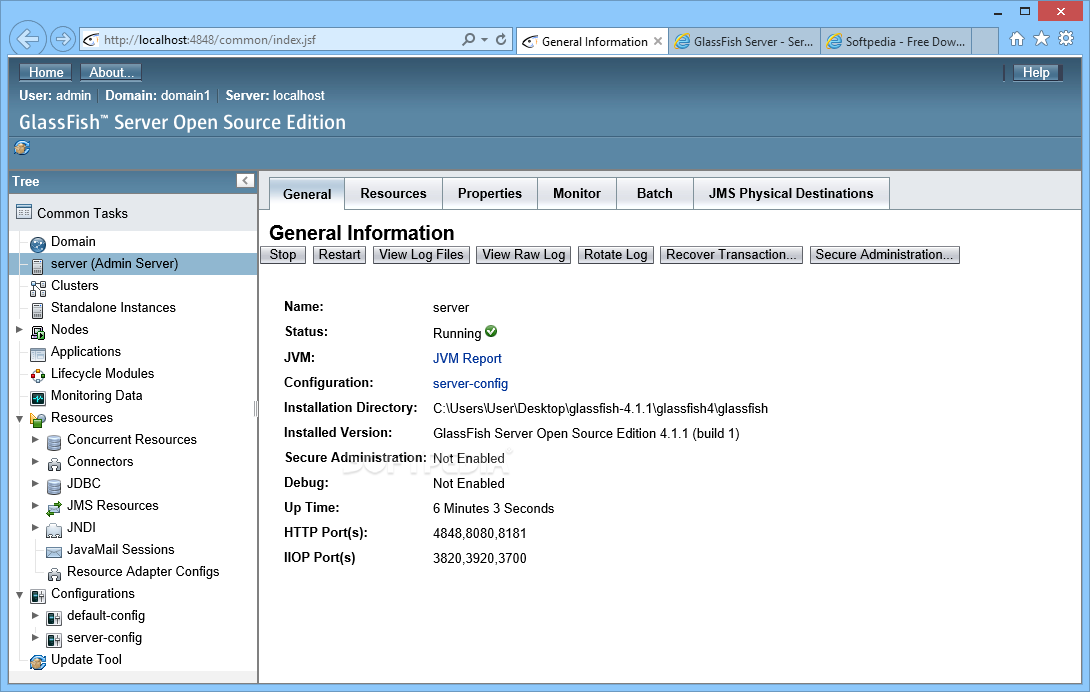The width and height of the screenshot is (1090, 692).
Task: Click the JavaMail Sessions envelope icon
Action: click(54, 552)
